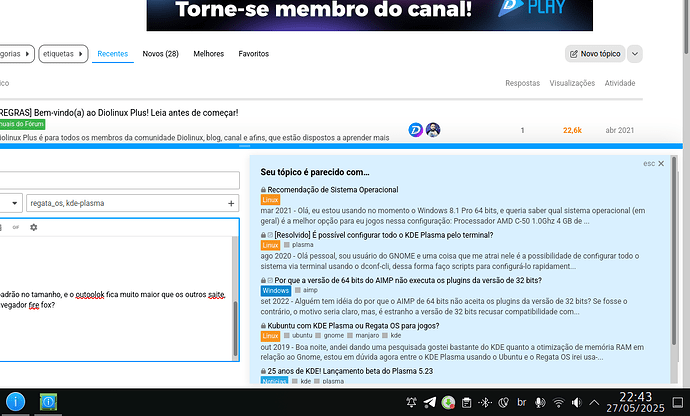Click the Torne-se membro do canal banner
690x416 pixels.
(x=370, y=15)
